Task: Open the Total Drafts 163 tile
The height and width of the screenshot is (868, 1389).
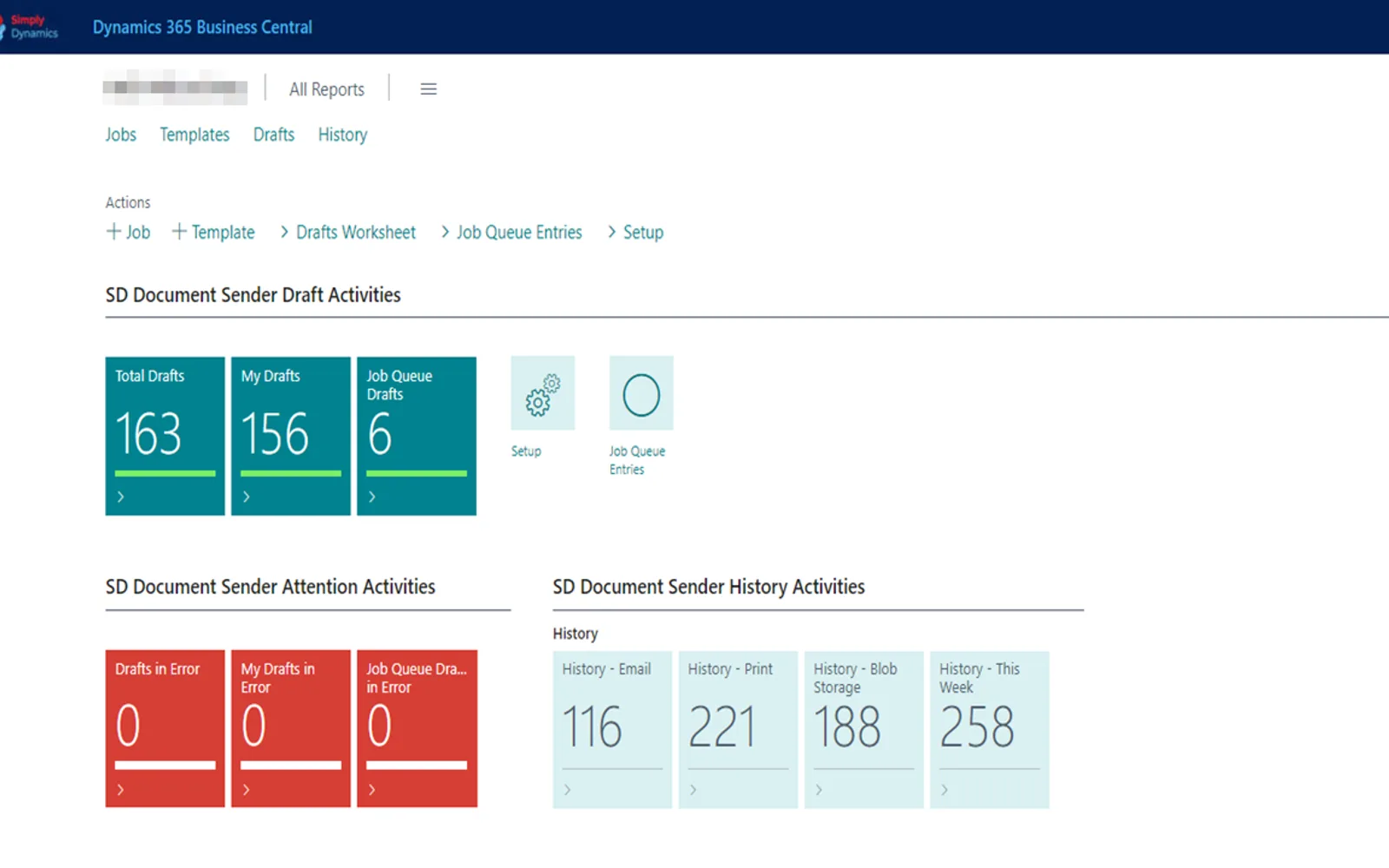Action: click(165, 436)
